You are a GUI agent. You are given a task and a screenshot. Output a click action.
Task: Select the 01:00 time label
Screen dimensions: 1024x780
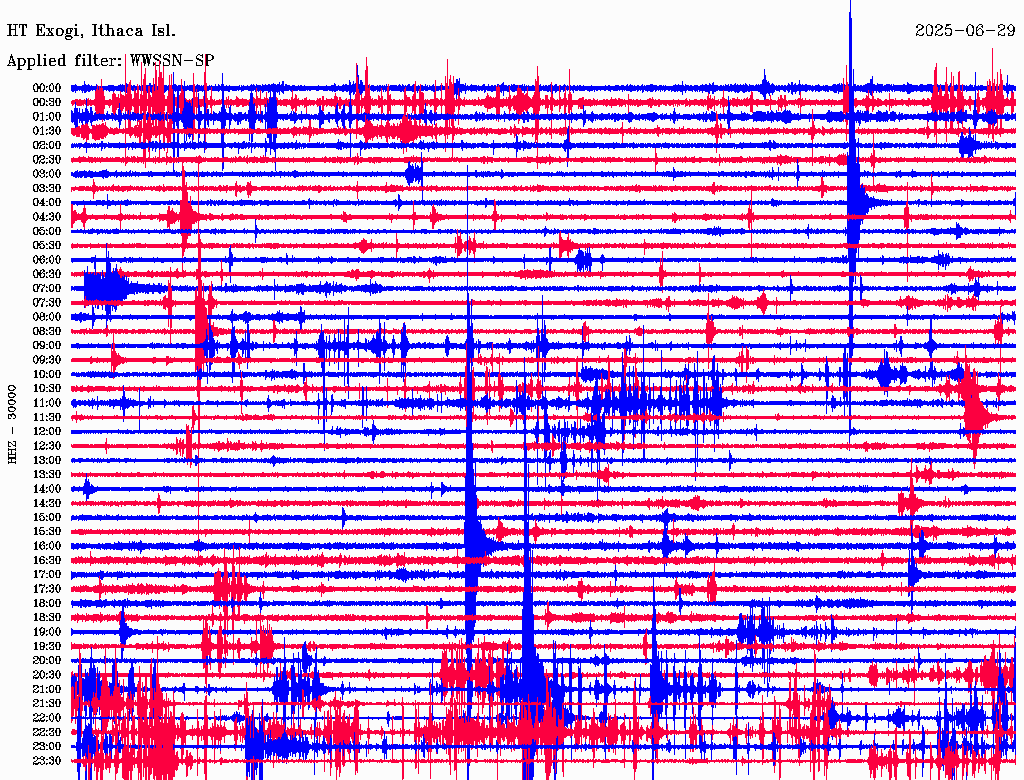[47, 117]
